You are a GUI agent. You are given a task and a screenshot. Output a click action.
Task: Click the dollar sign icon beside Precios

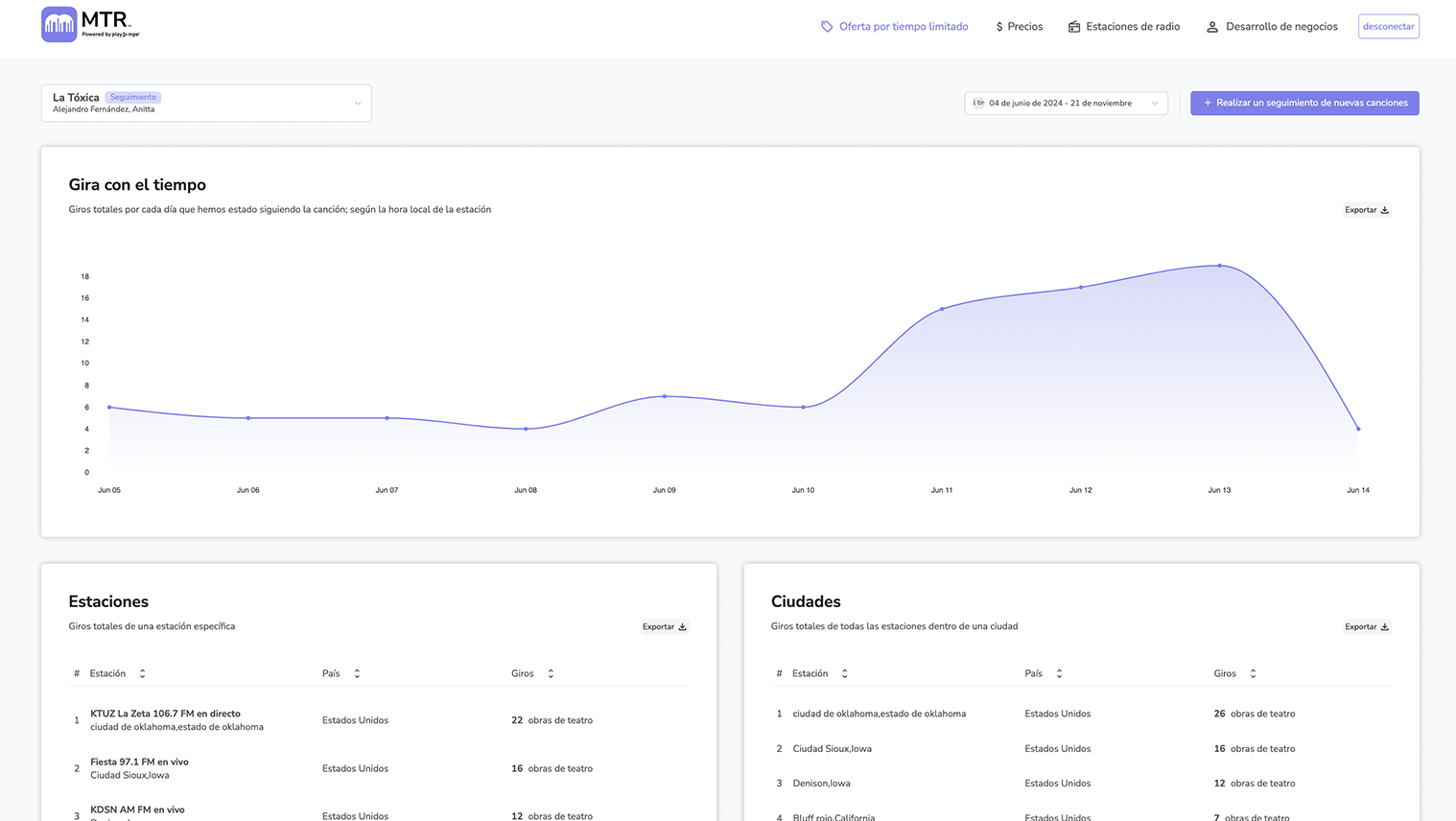(999, 27)
